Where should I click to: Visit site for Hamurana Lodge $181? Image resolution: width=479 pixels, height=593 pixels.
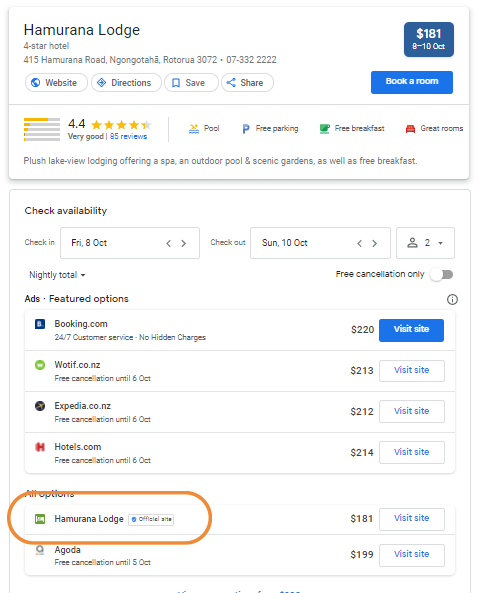[x=412, y=519]
